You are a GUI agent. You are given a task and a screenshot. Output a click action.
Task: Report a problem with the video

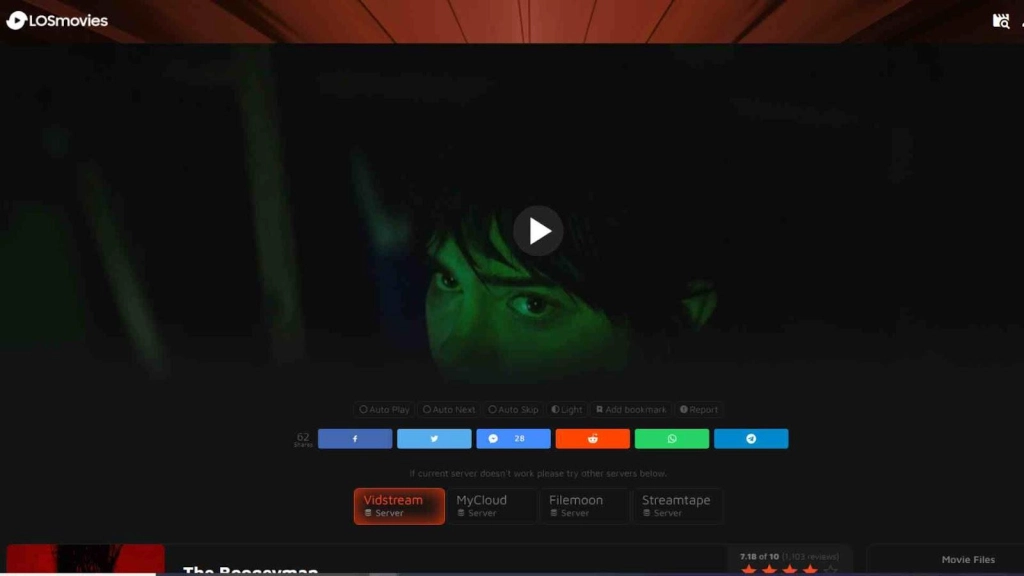698,409
